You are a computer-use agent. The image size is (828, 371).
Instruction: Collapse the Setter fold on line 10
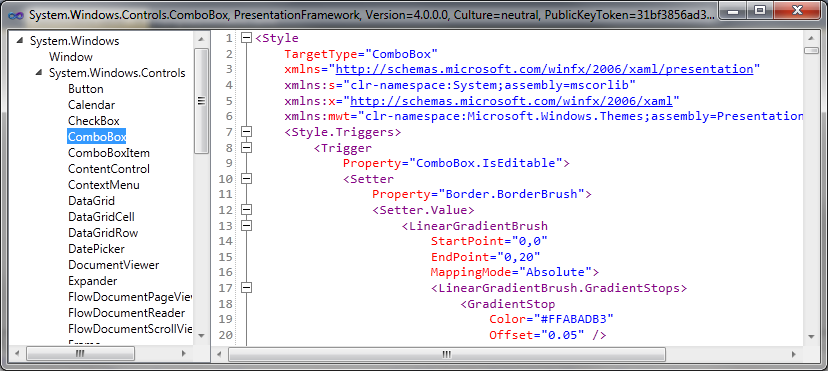click(246, 179)
